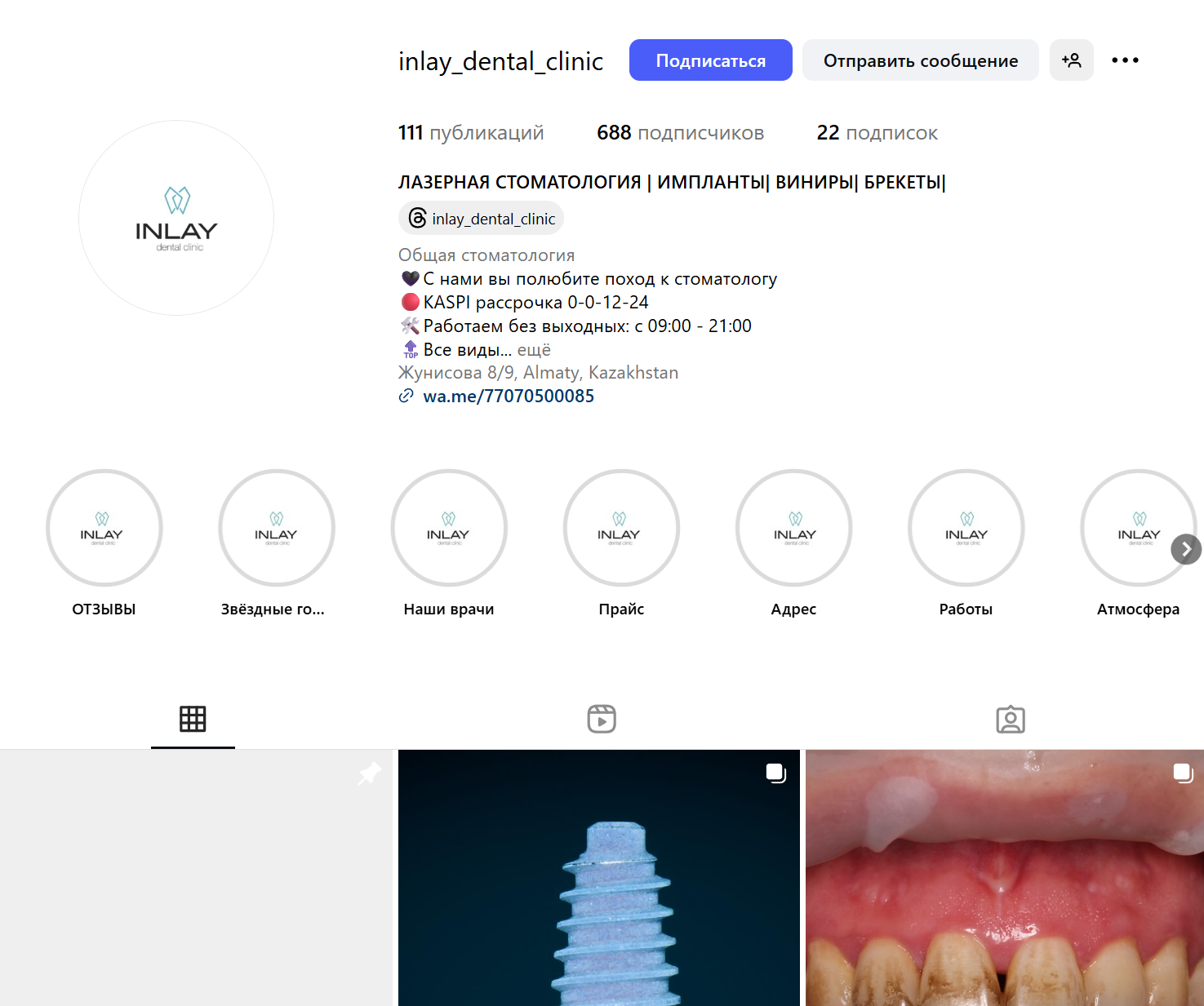View the 688 подписчиков followers list

pyautogui.click(x=680, y=133)
